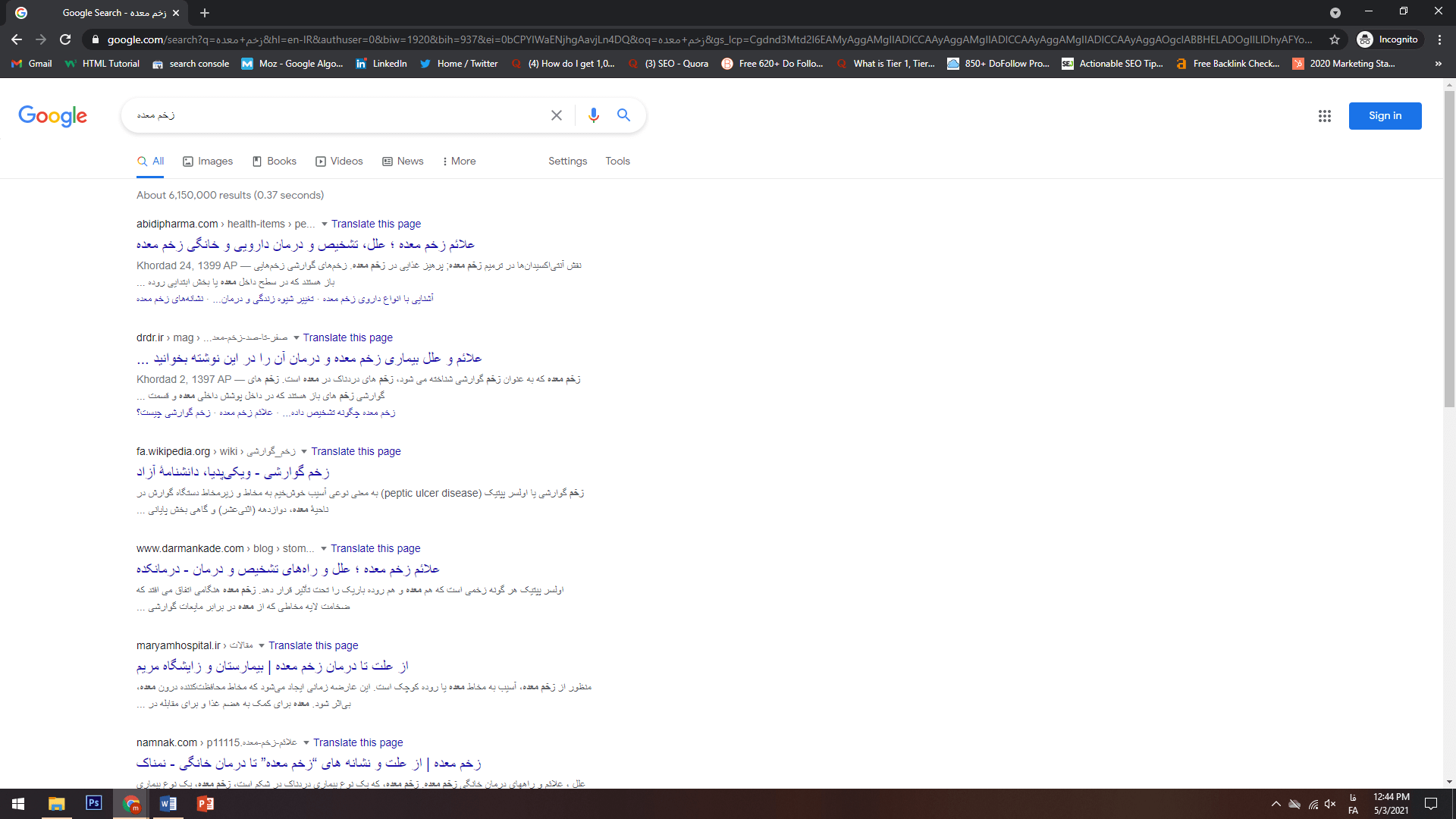Bookmark this page with star icon
Screen dimensions: 1456x819
tap(1335, 39)
